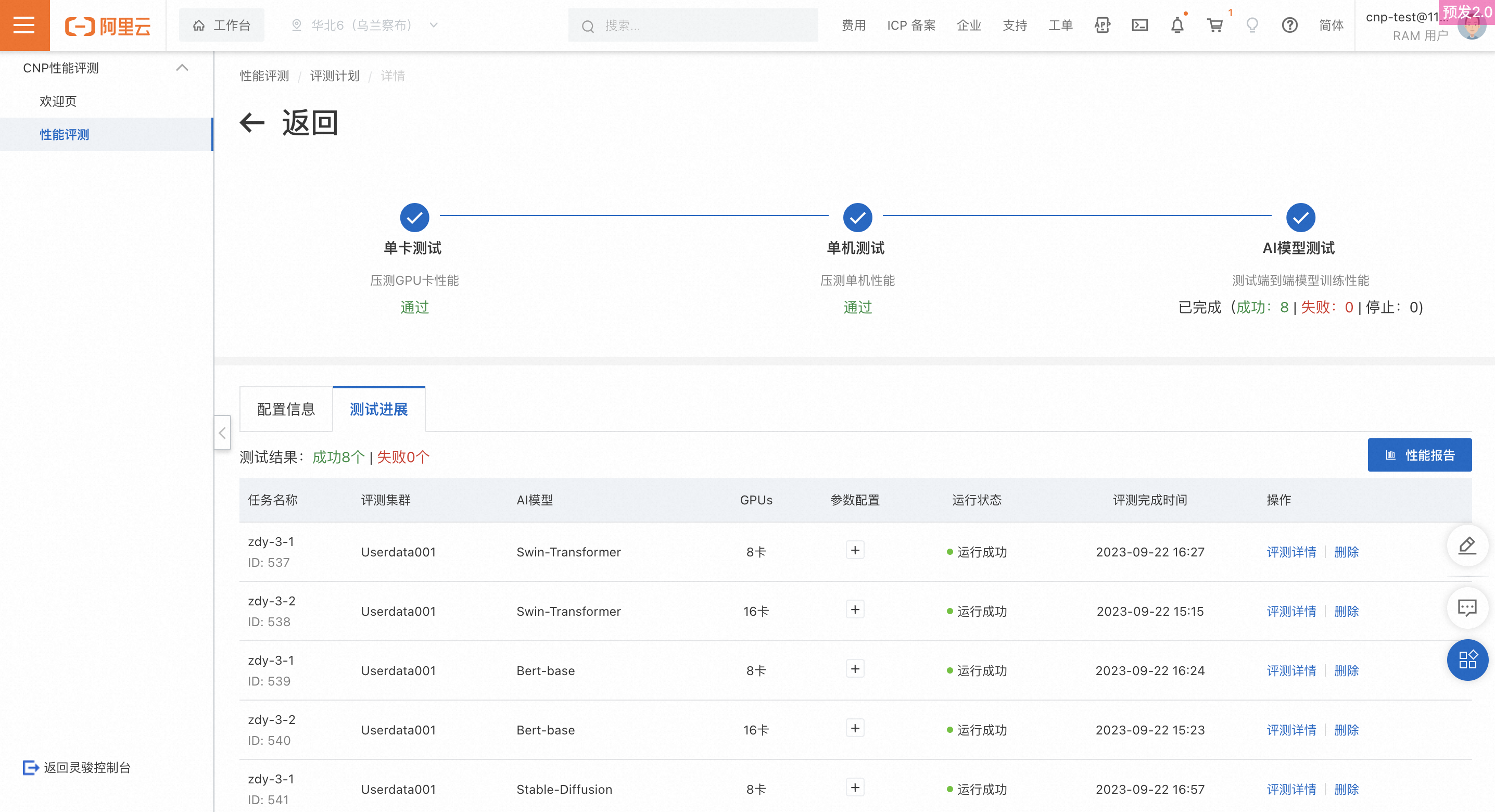Click the back arrow next to 返回
This screenshot has width=1495, height=812.
tap(252, 122)
